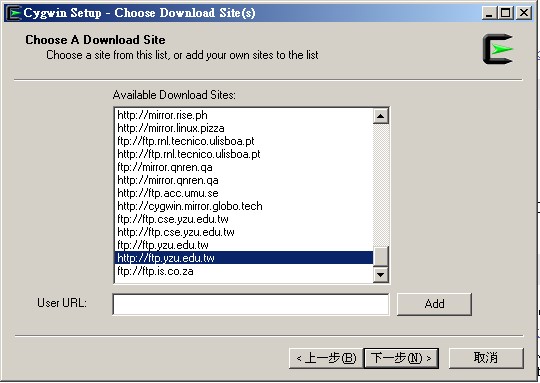Click the Add button

click(x=434, y=304)
